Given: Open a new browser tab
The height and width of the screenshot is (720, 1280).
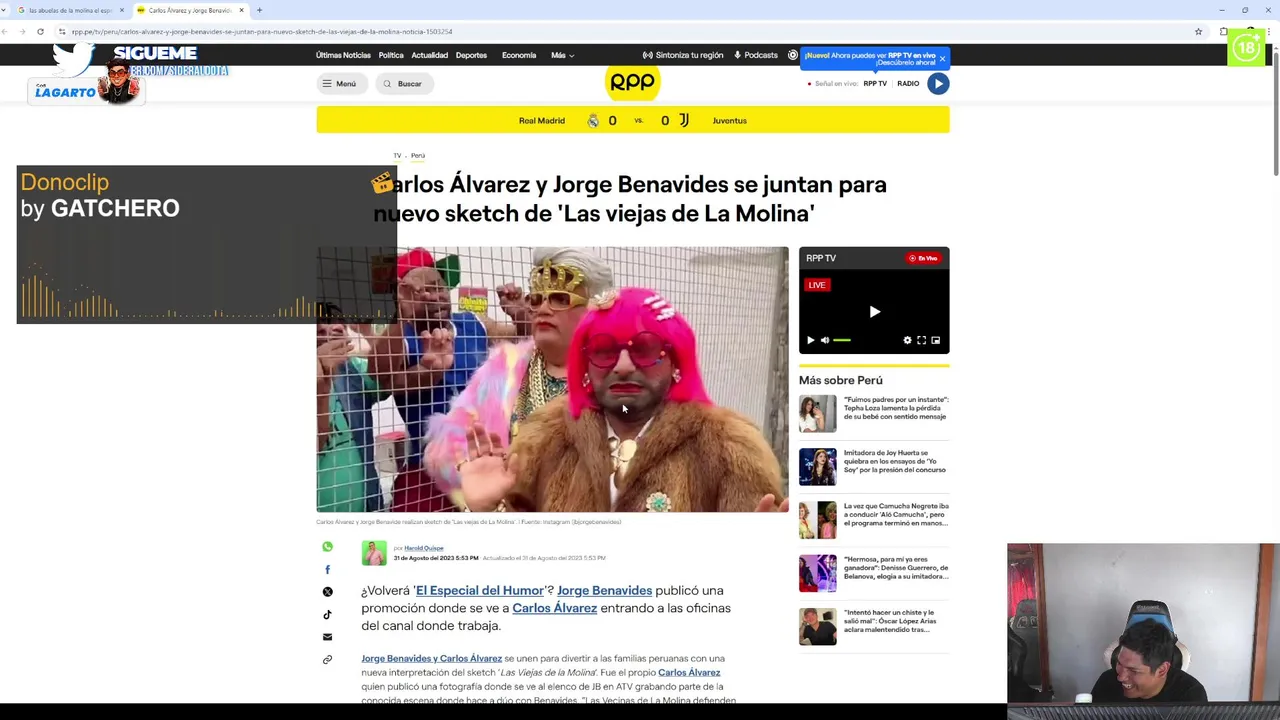Looking at the screenshot, I should pos(259,10).
